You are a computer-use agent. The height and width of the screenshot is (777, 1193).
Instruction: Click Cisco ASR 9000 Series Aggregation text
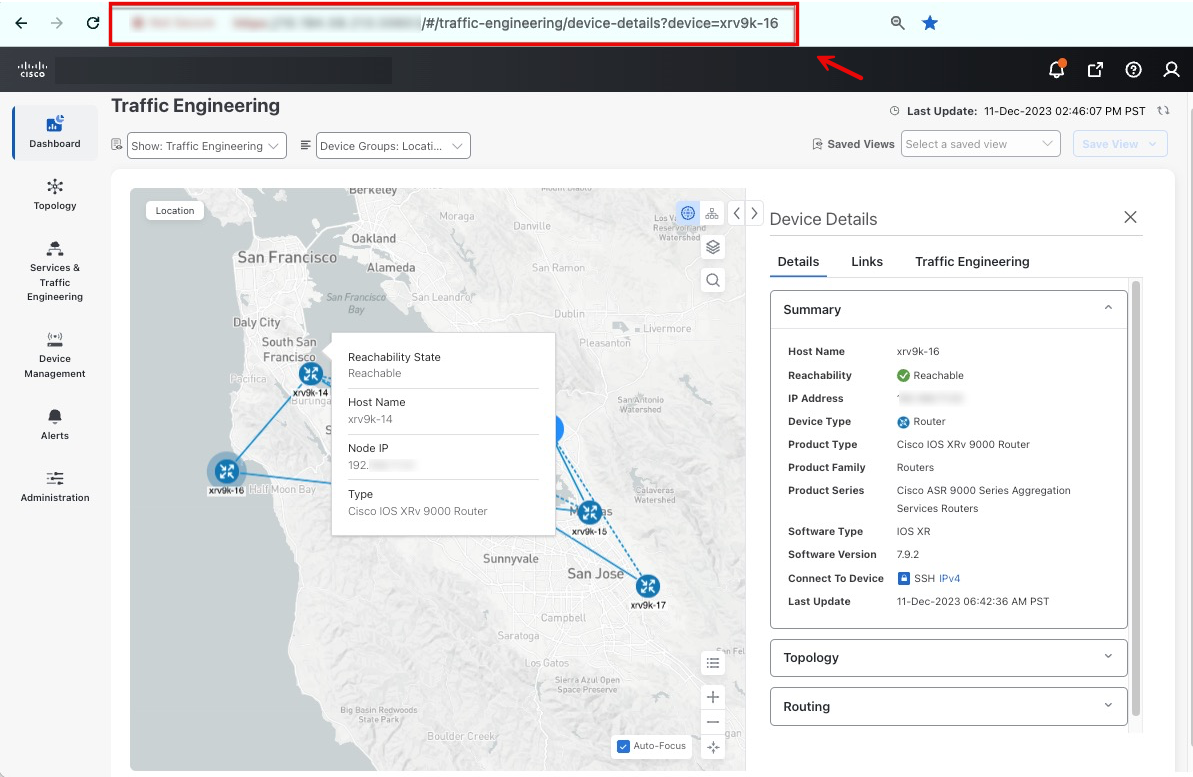[983, 491]
